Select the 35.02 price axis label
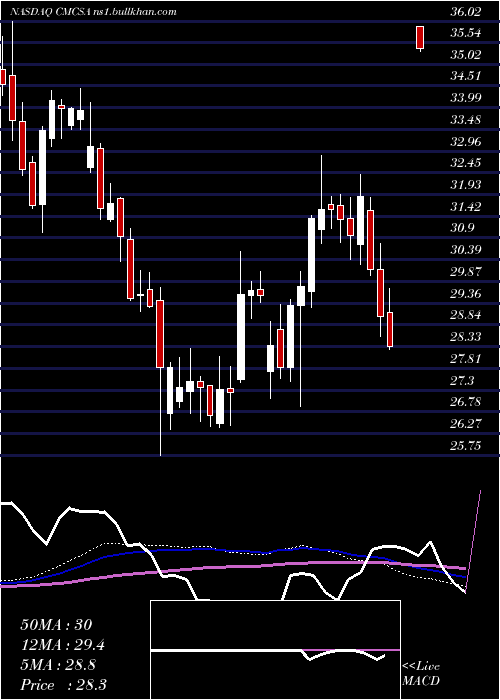 (466, 55)
